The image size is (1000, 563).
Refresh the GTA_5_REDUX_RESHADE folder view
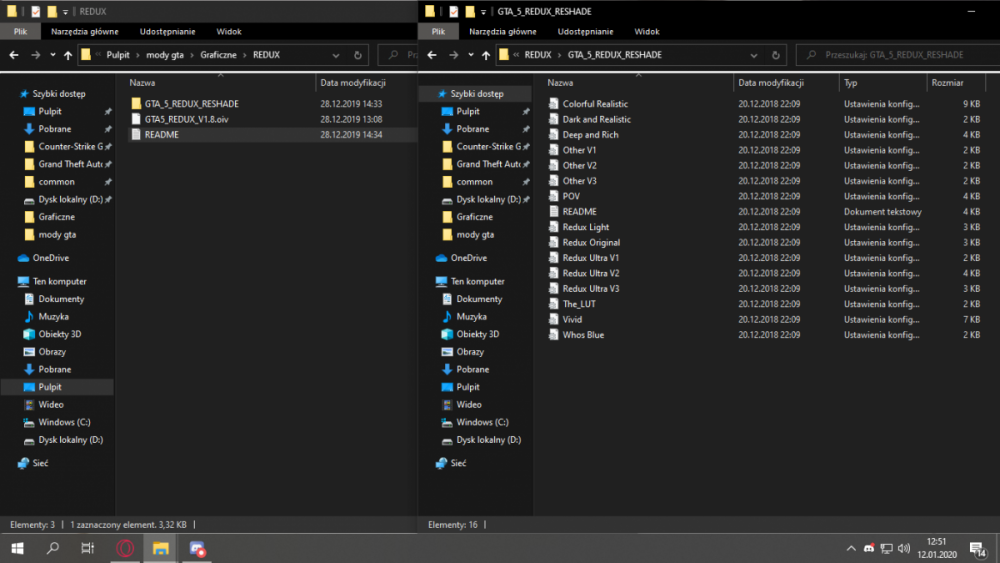coord(776,55)
